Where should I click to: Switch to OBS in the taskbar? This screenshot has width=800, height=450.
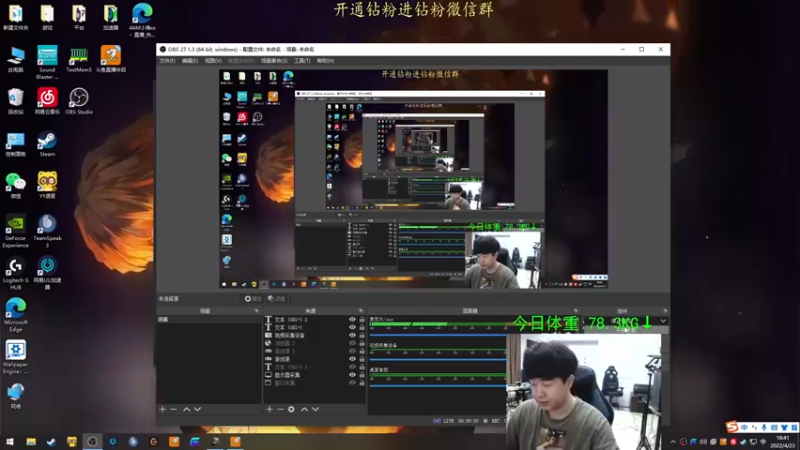pos(92,441)
